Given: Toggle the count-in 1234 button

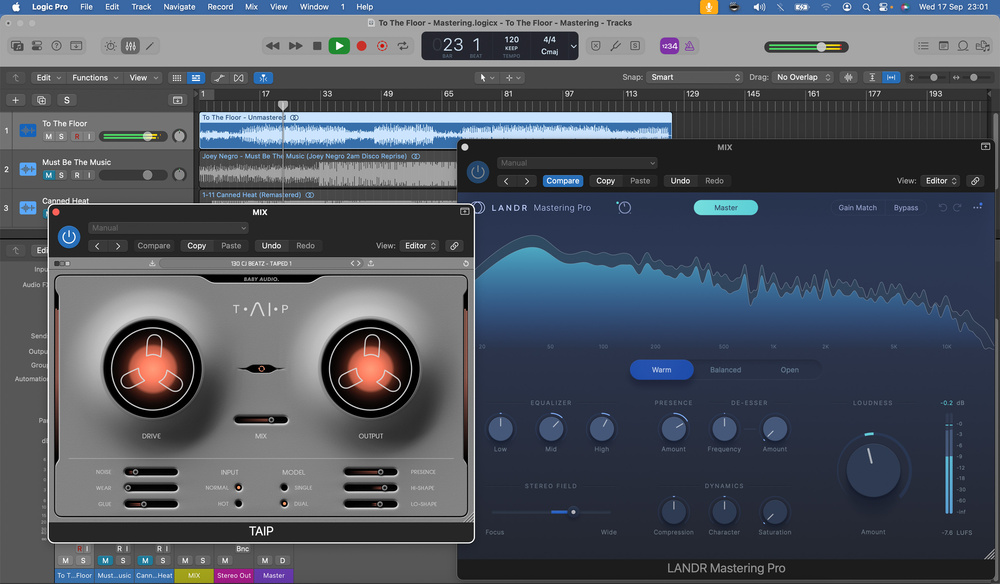Looking at the screenshot, I should click(669, 46).
